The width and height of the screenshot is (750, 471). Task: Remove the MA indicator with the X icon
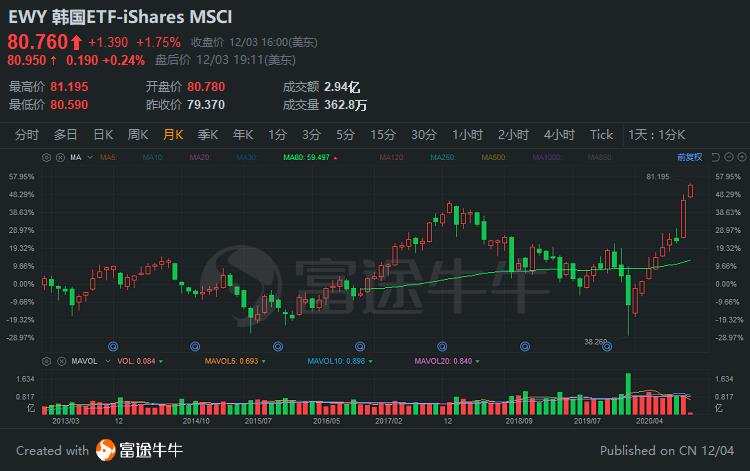tap(60, 157)
